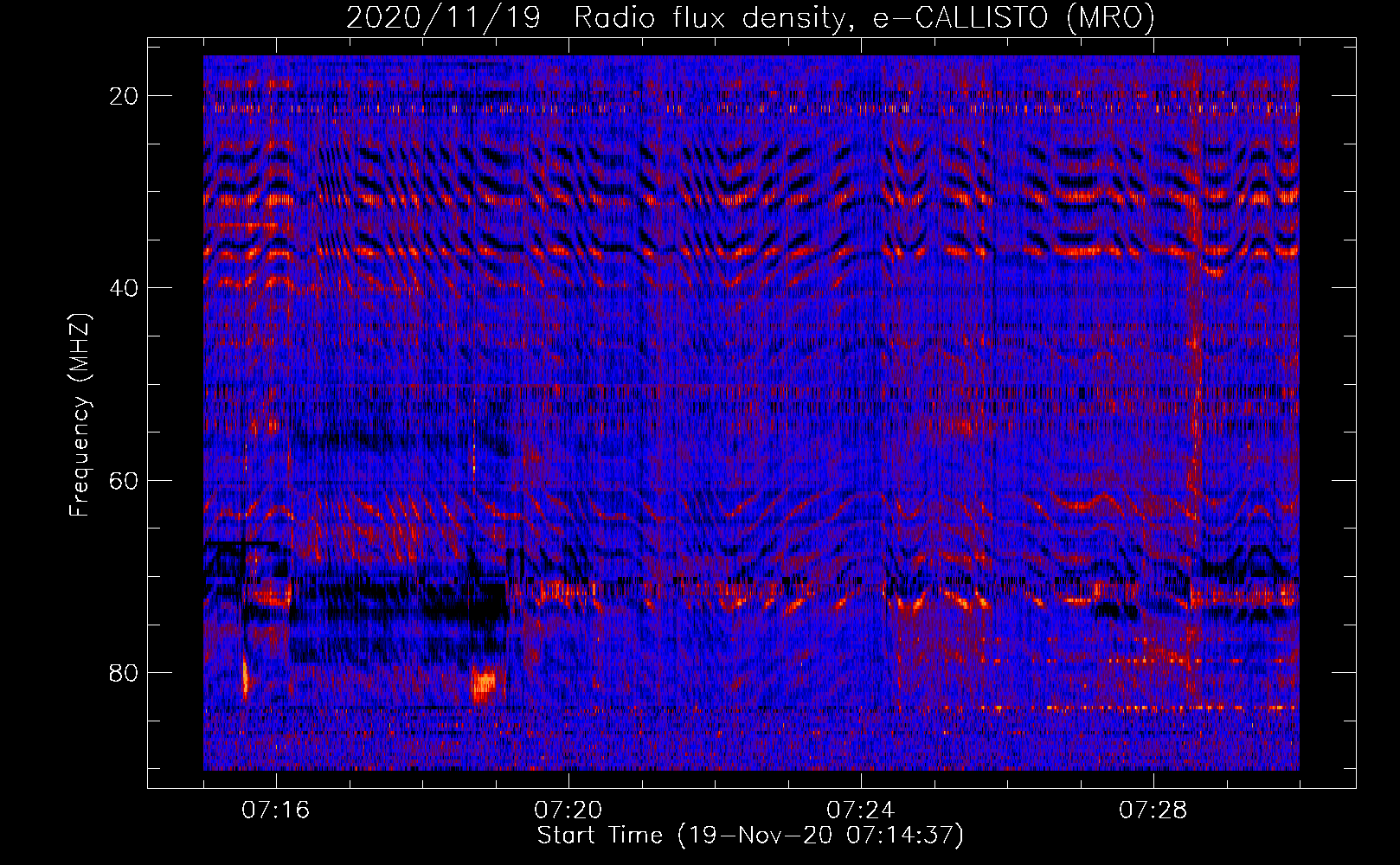
Task: Click the '07:24' time tick label
Action: pyautogui.click(x=861, y=811)
